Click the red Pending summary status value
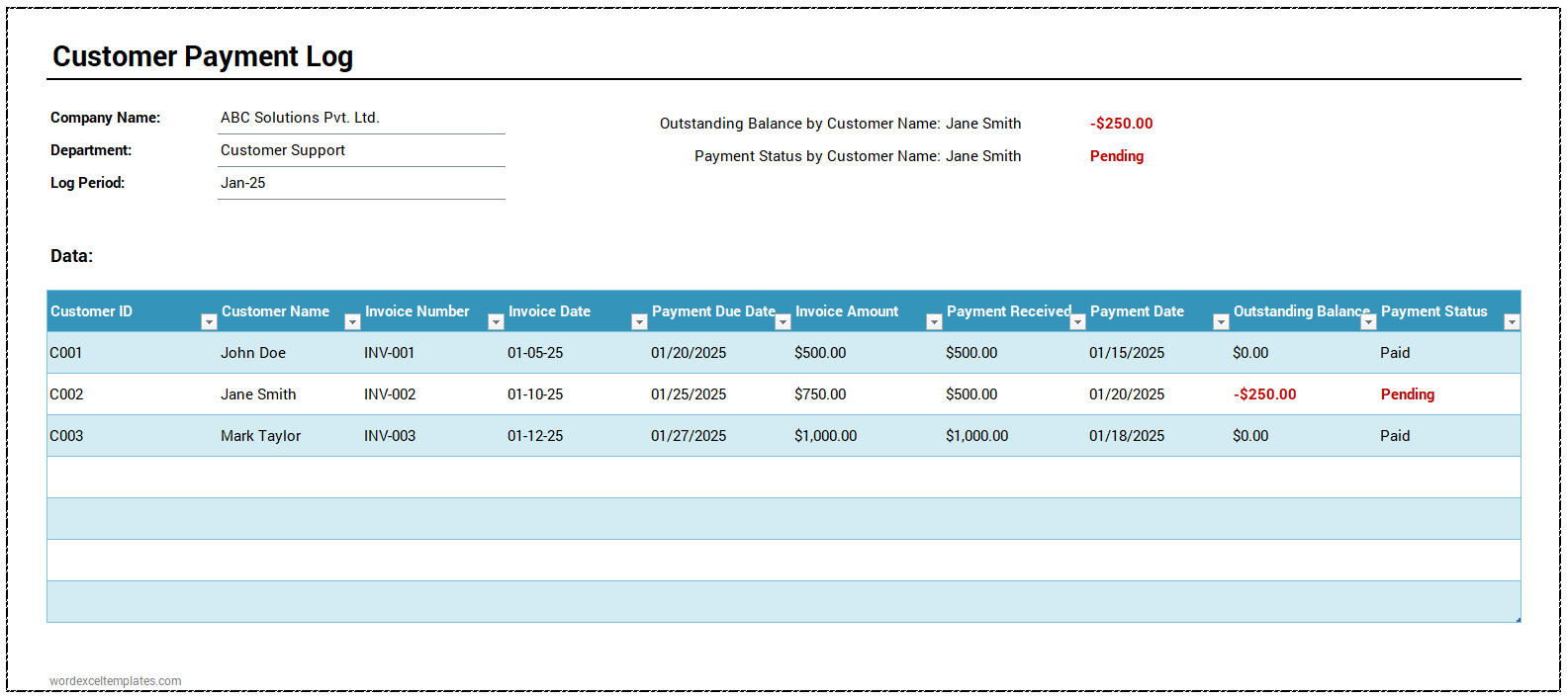The height and width of the screenshot is (699, 1568). [x=1116, y=156]
